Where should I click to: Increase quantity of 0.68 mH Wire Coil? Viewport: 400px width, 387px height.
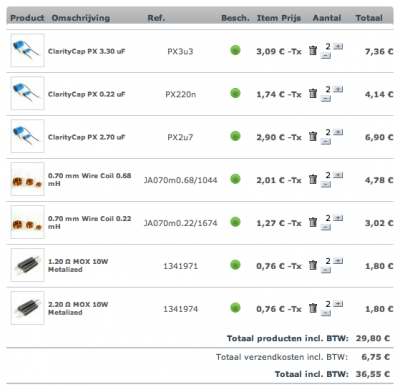coord(338,175)
